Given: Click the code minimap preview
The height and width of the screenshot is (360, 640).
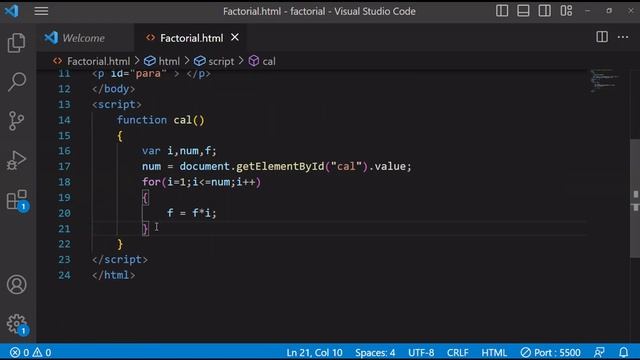Looking at the screenshot, I should 604,82.
